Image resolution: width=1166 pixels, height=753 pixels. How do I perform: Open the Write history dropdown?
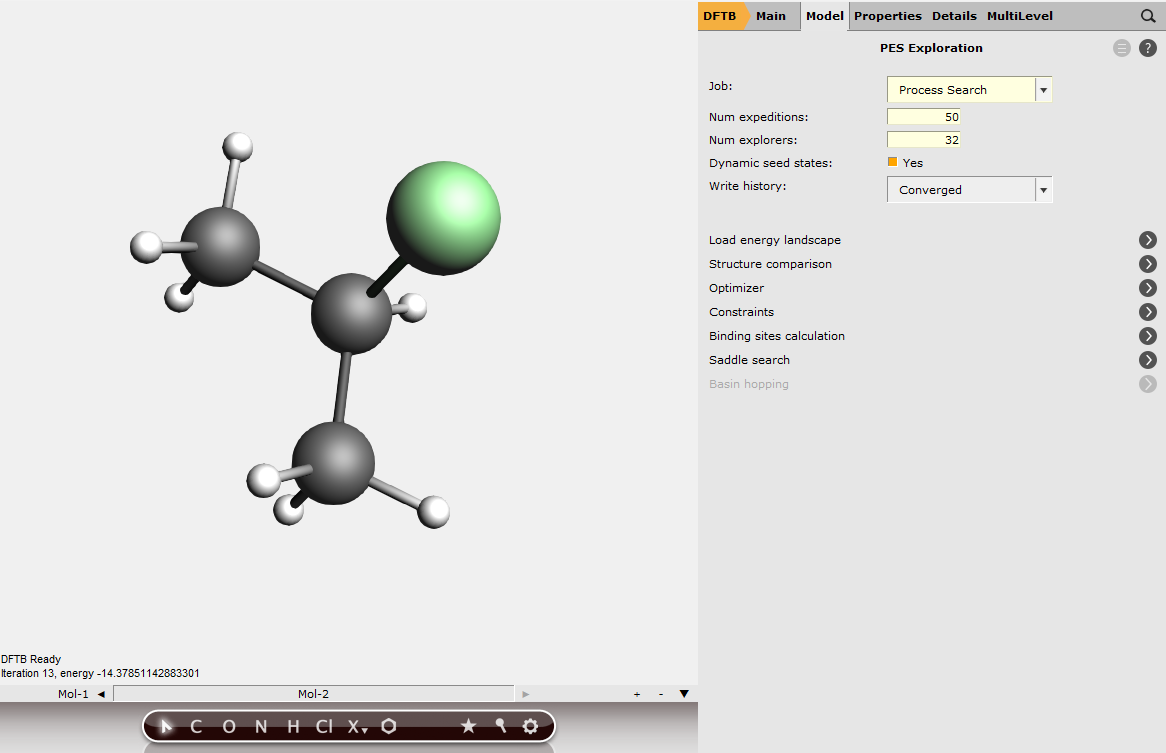(968, 190)
